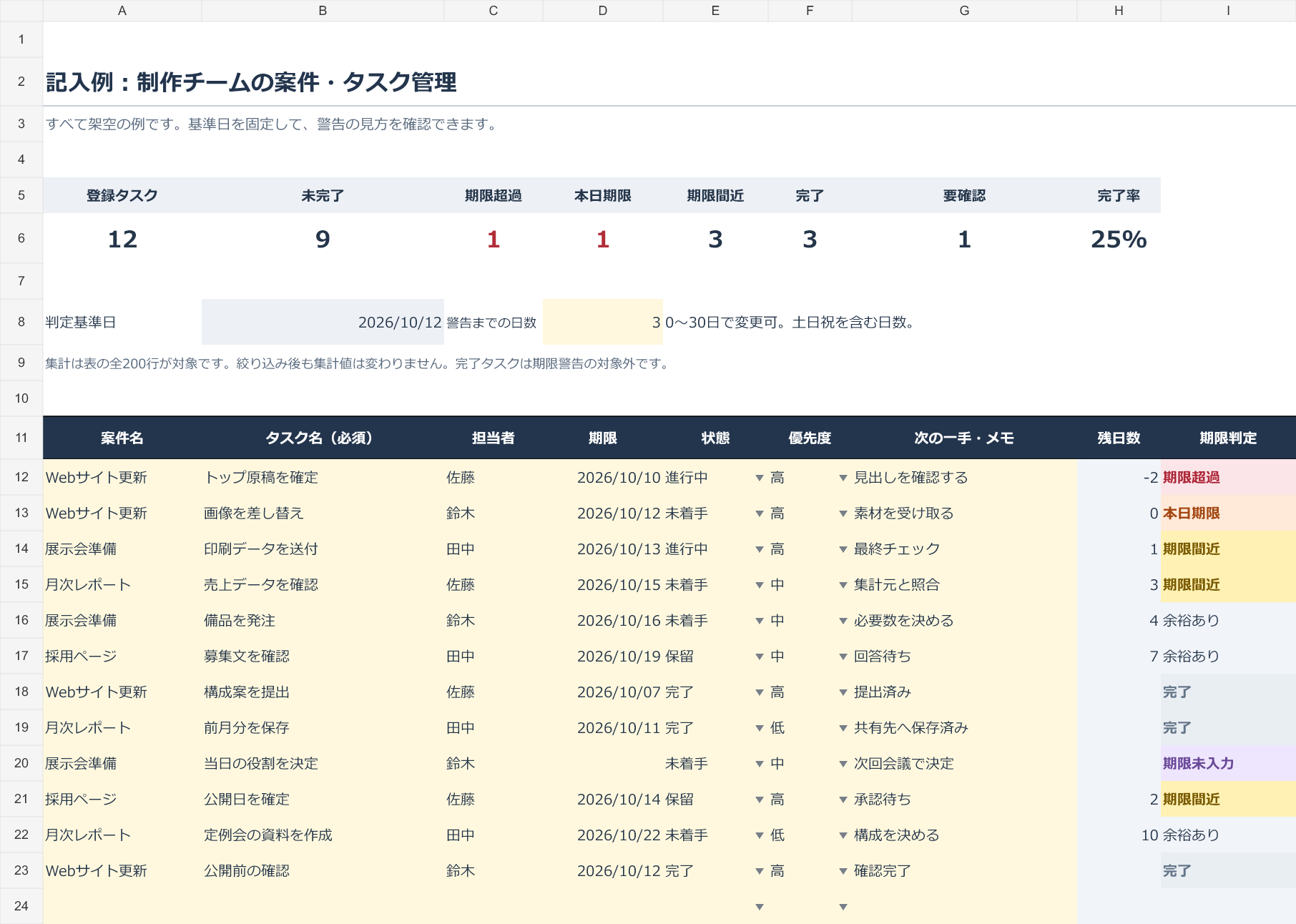Select the deadline cell 2026/10/22
This screenshot has height=924, width=1296.
(x=603, y=835)
